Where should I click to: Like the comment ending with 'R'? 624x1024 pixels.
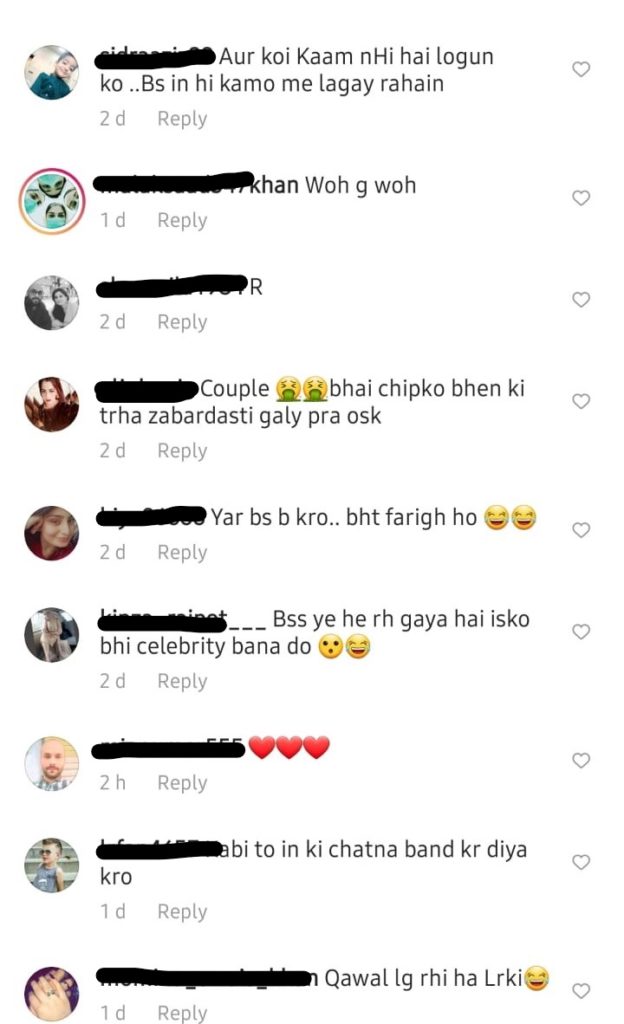[581, 299]
